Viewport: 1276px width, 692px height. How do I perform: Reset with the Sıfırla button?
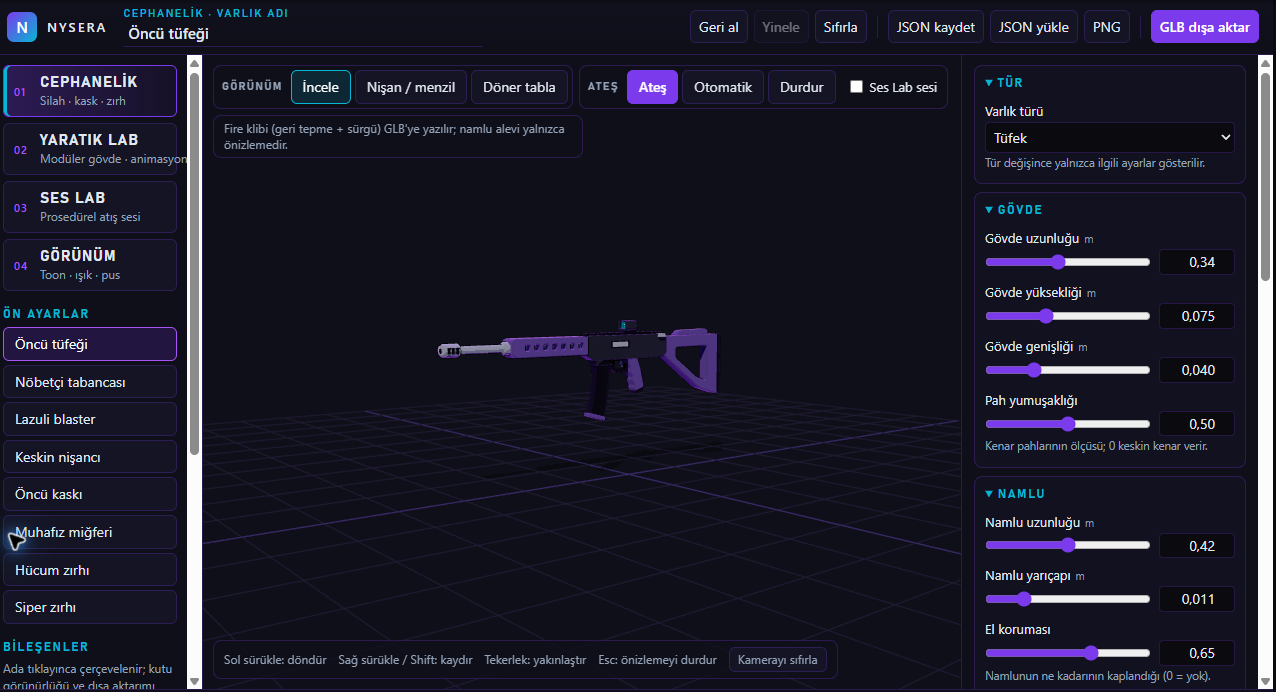click(840, 27)
